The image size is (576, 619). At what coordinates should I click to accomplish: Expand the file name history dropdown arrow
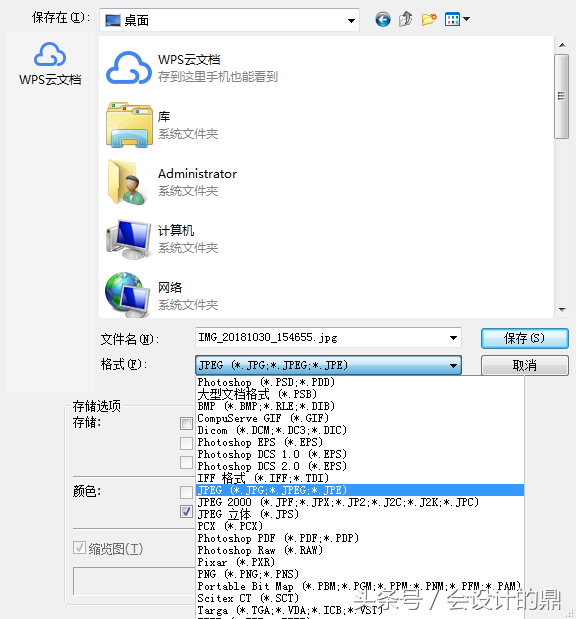453,338
